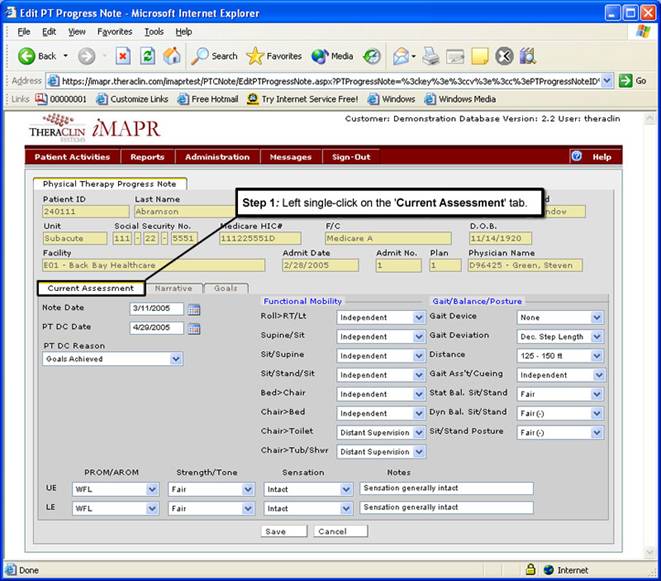Click the Home icon in toolbar
Screen dimensions: 661x581
(172, 56)
